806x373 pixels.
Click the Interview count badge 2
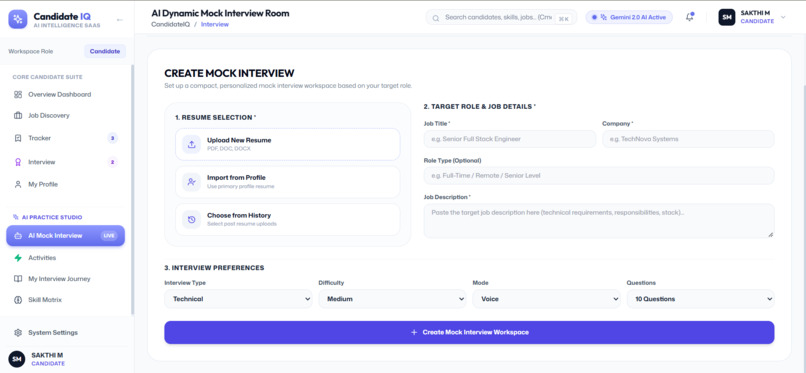(113, 162)
